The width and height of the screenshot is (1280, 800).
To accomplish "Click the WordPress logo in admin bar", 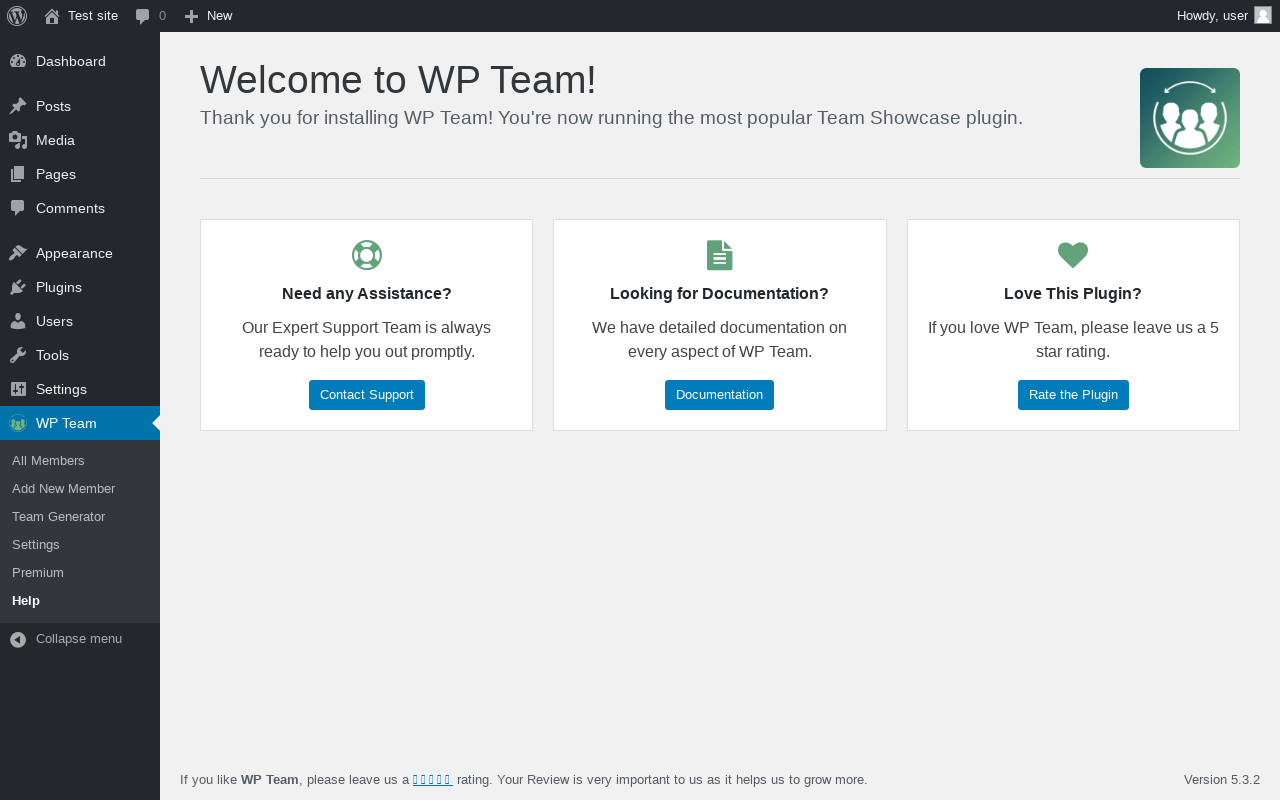I will pos(17,16).
